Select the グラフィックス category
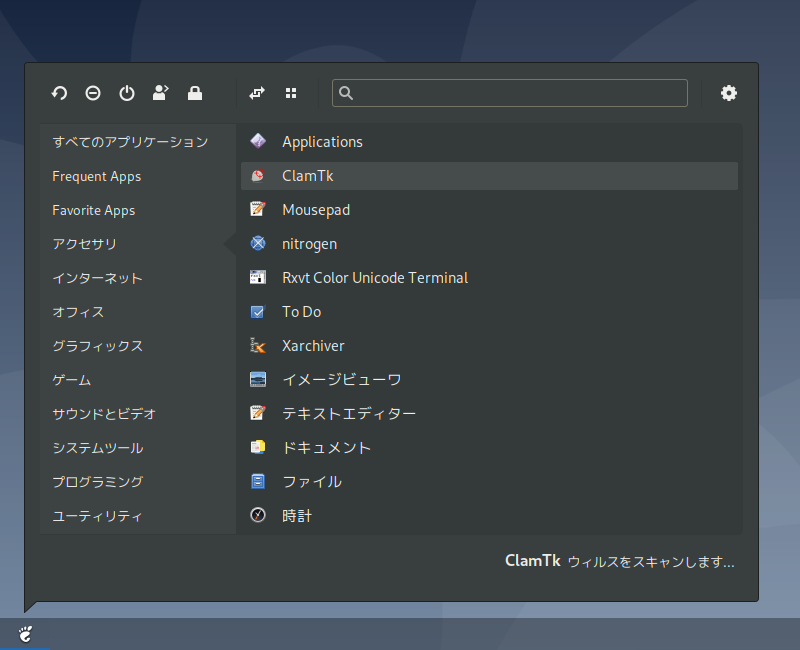The height and width of the screenshot is (650, 800). 138,346
